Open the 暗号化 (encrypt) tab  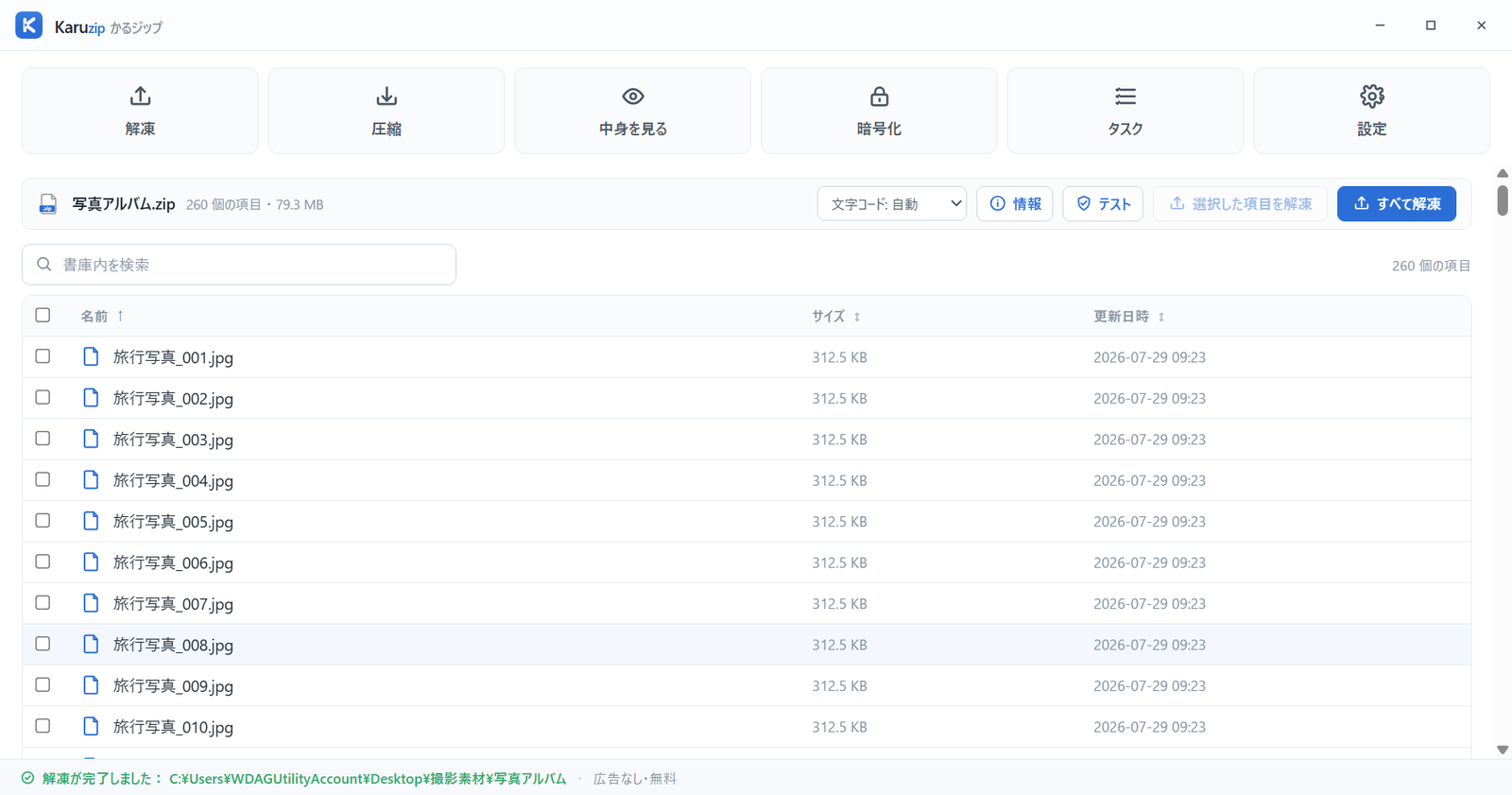[x=879, y=111]
